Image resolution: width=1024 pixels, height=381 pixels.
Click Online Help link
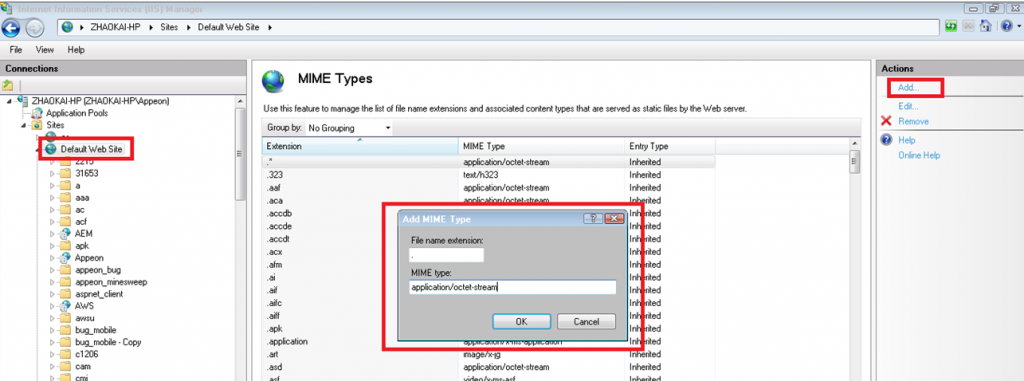pos(919,156)
